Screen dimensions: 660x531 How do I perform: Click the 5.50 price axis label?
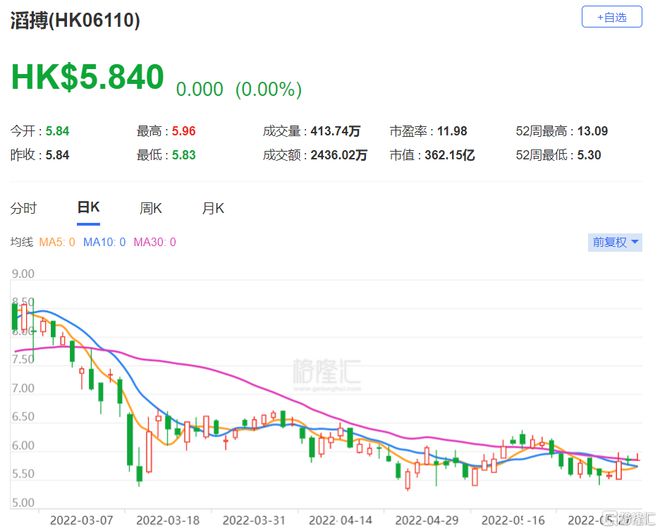click(x=23, y=474)
